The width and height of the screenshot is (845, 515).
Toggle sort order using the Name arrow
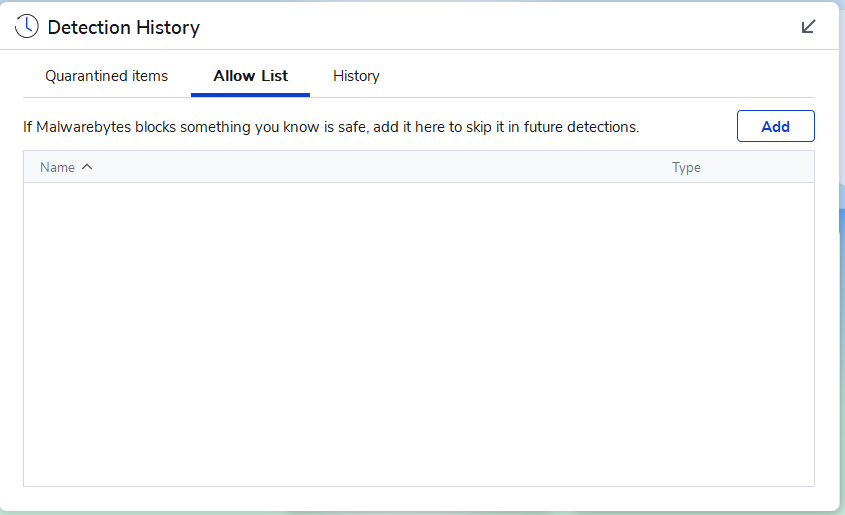(87, 167)
